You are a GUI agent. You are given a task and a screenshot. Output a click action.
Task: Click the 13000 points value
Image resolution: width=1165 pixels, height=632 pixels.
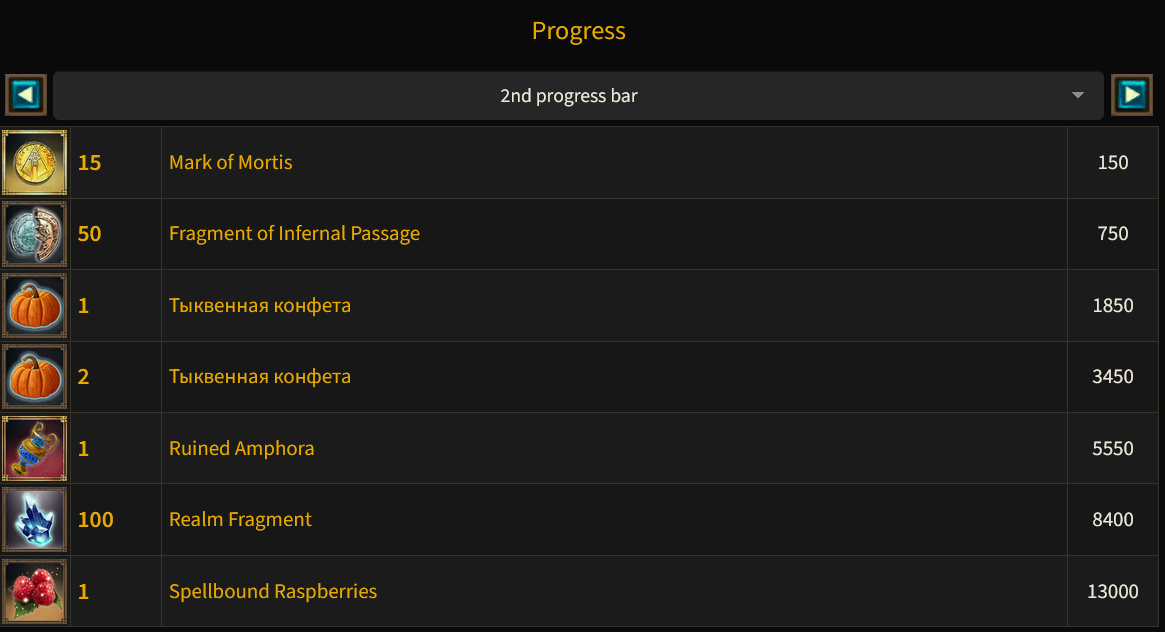[x=1112, y=591]
